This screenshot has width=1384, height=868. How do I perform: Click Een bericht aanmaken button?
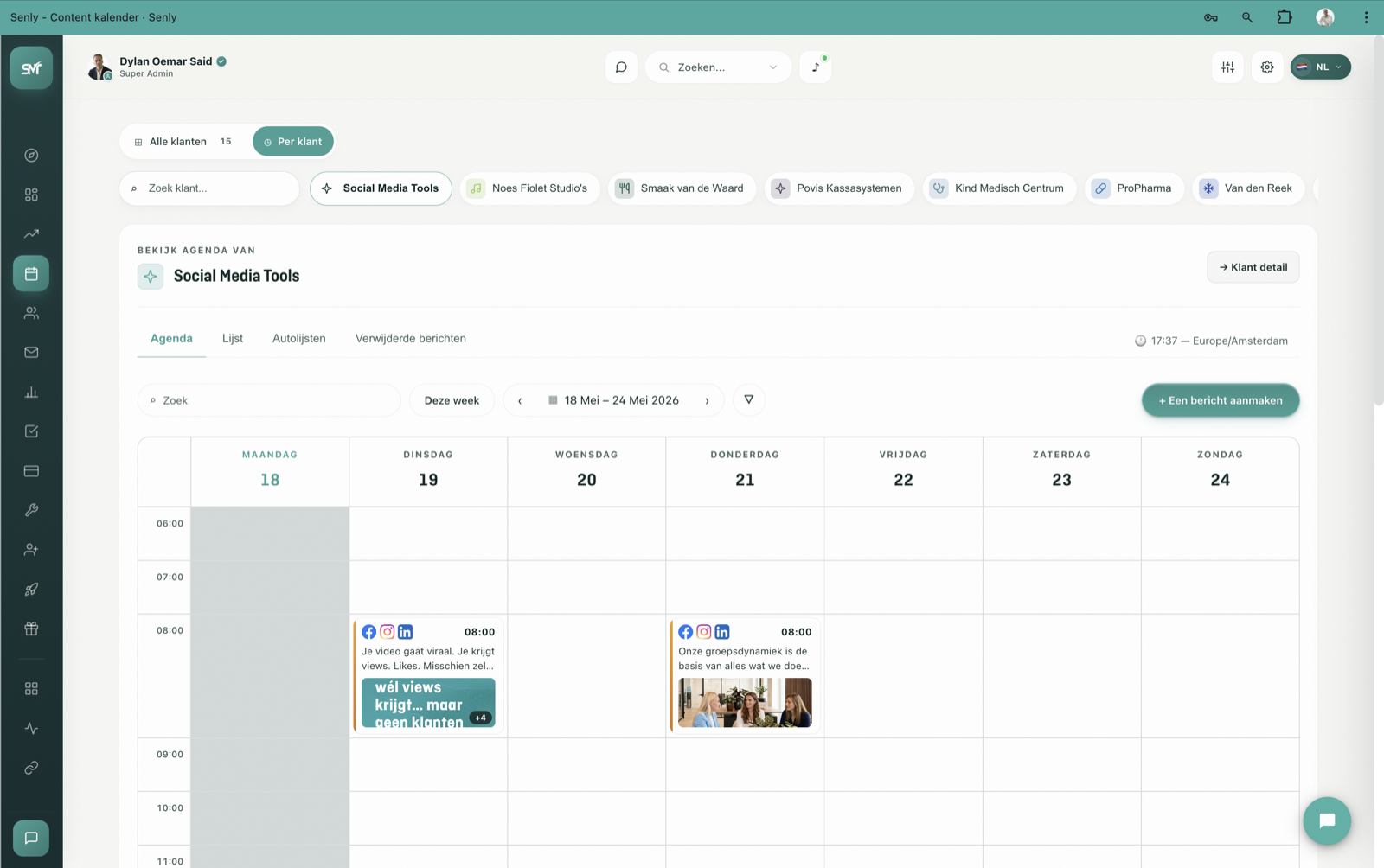tap(1221, 400)
